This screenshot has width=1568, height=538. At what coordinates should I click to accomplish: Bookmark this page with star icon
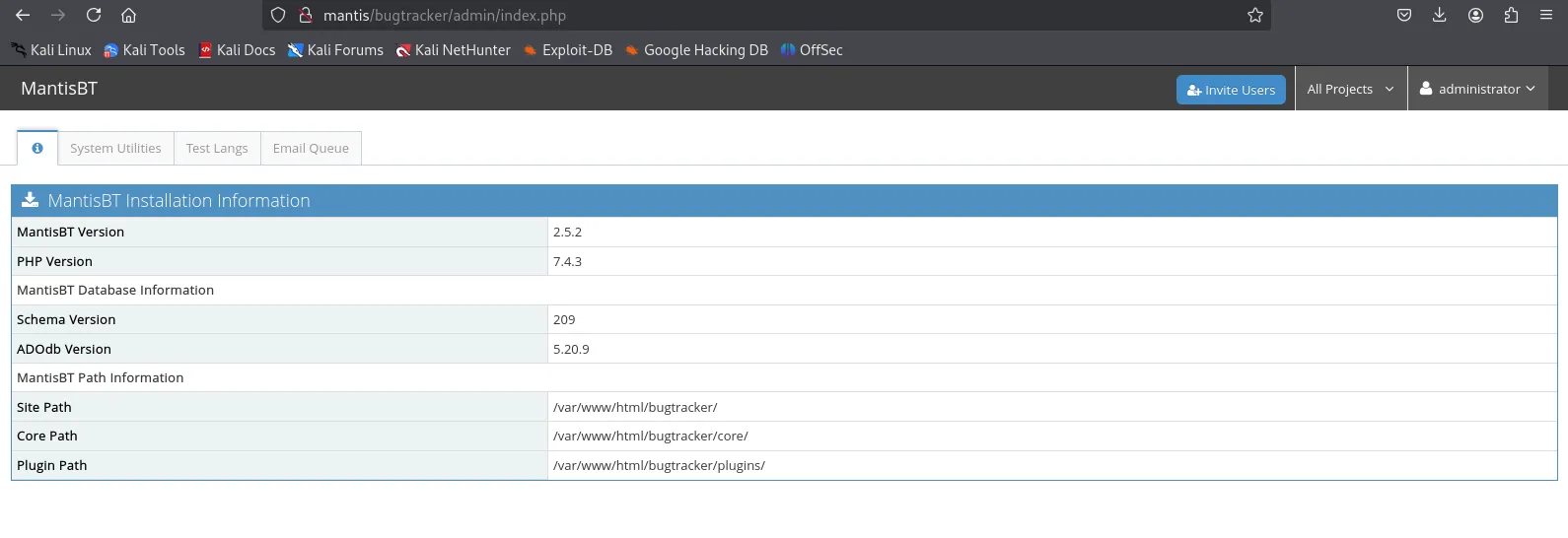[1255, 15]
